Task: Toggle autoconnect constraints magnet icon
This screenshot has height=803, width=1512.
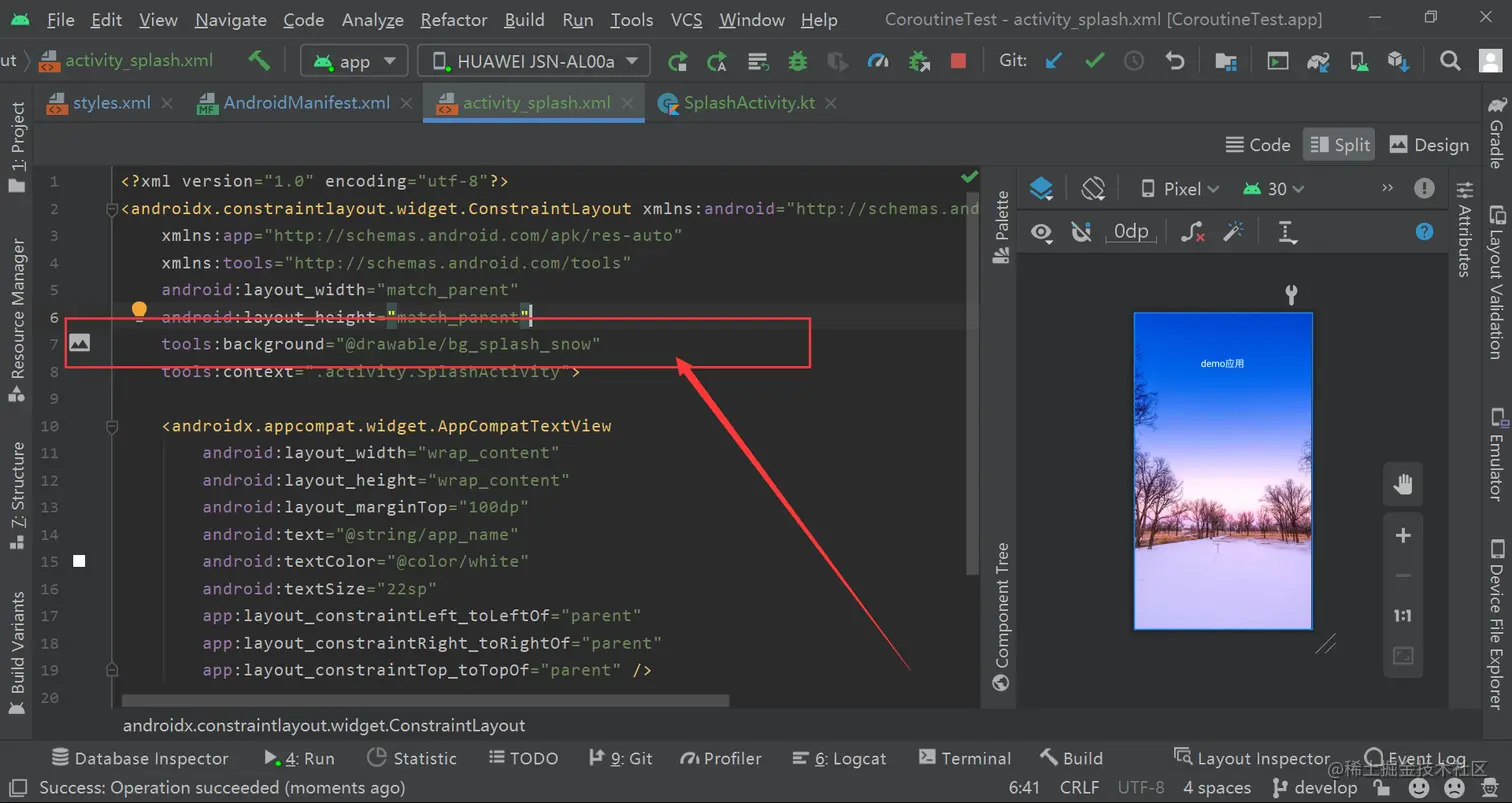Action: click(x=1082, y=230)
